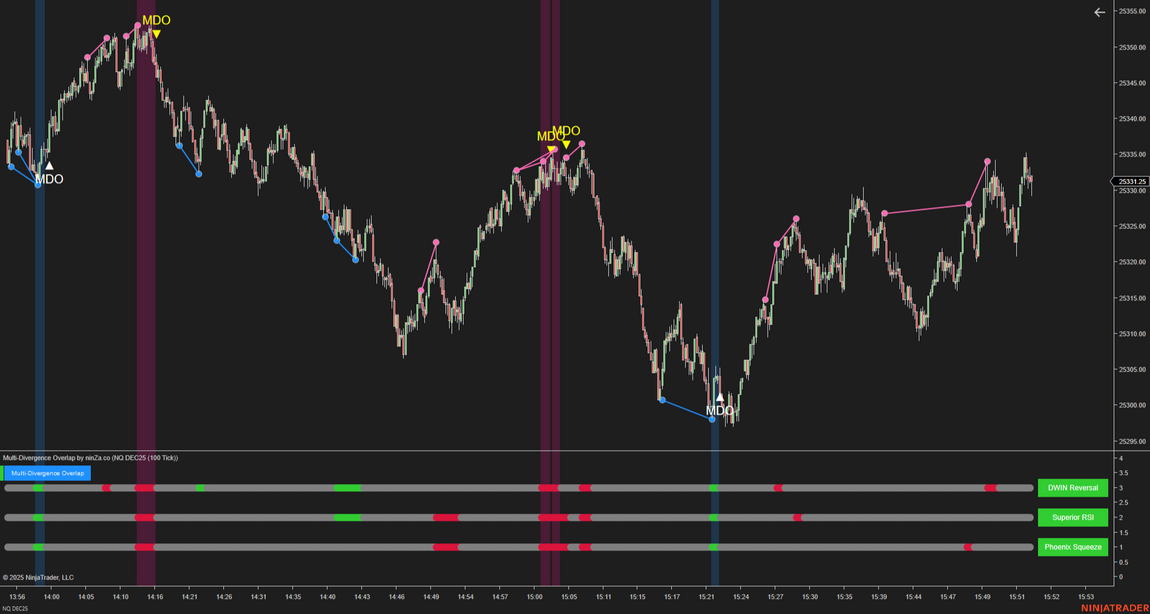This screenshot has height=614, width=1150.
Task: Toggle the Phoenix Squeeze indicator button
Action: [x=1072, y=547]
